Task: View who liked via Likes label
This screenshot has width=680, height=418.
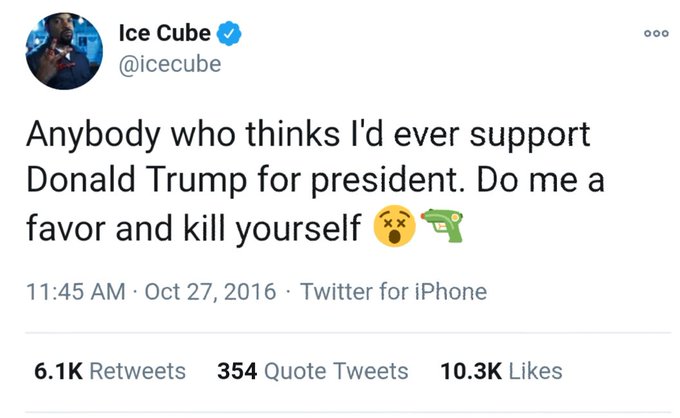Action: [x=535, y=371]
